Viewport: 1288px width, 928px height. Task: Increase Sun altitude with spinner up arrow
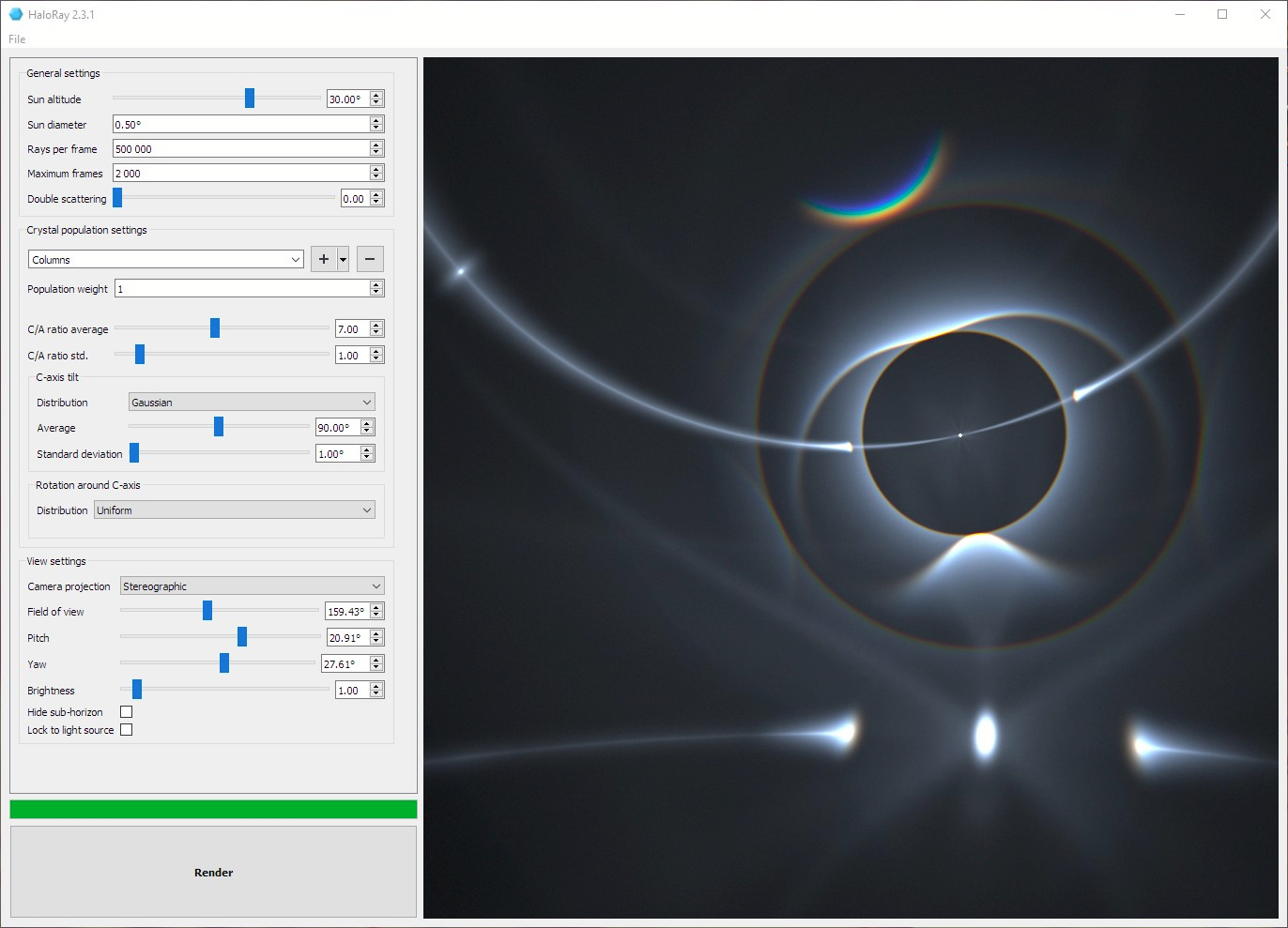376,96
